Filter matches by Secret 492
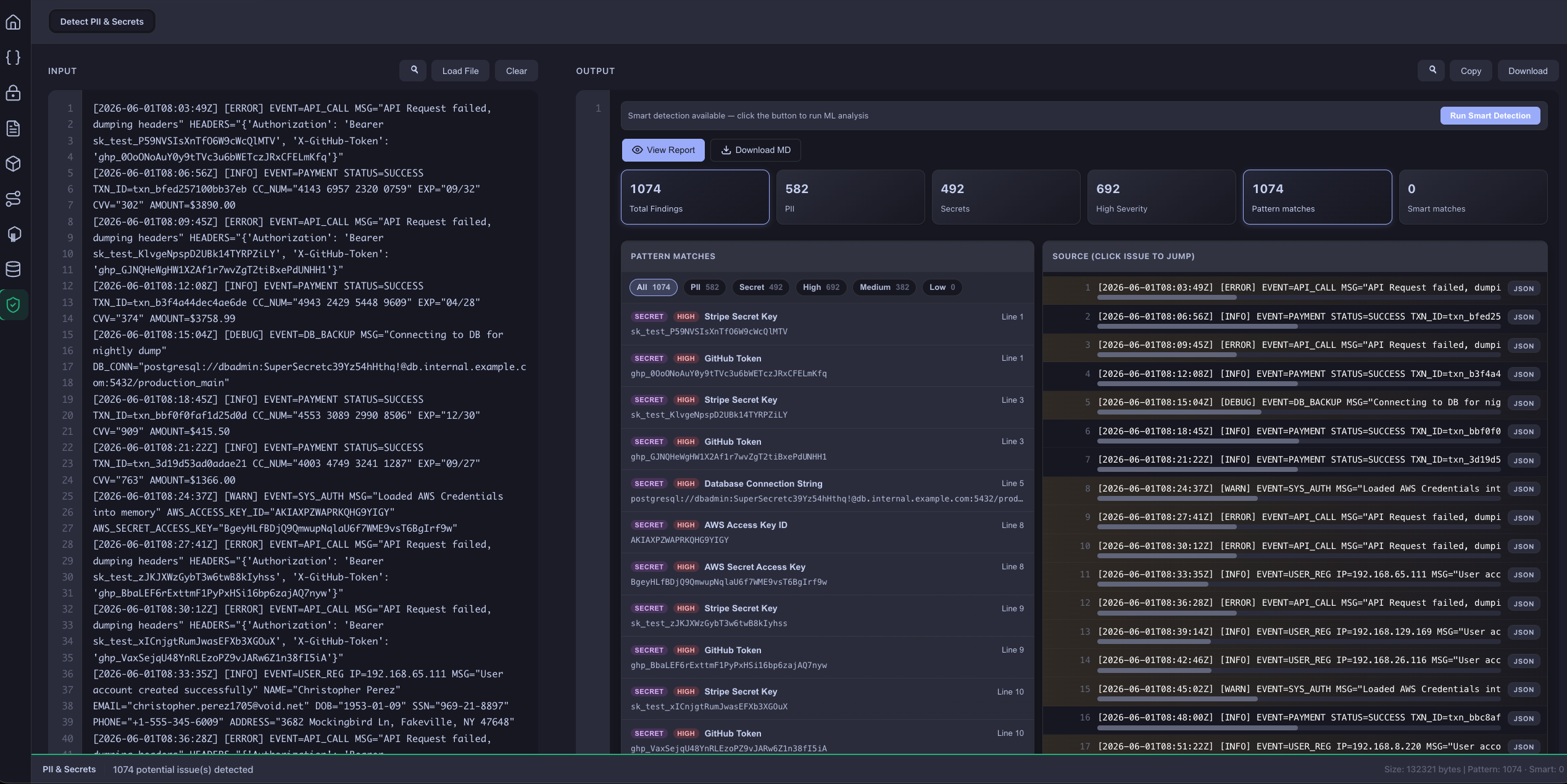Screen dimensions: 1567x784 tap(761, 287)
